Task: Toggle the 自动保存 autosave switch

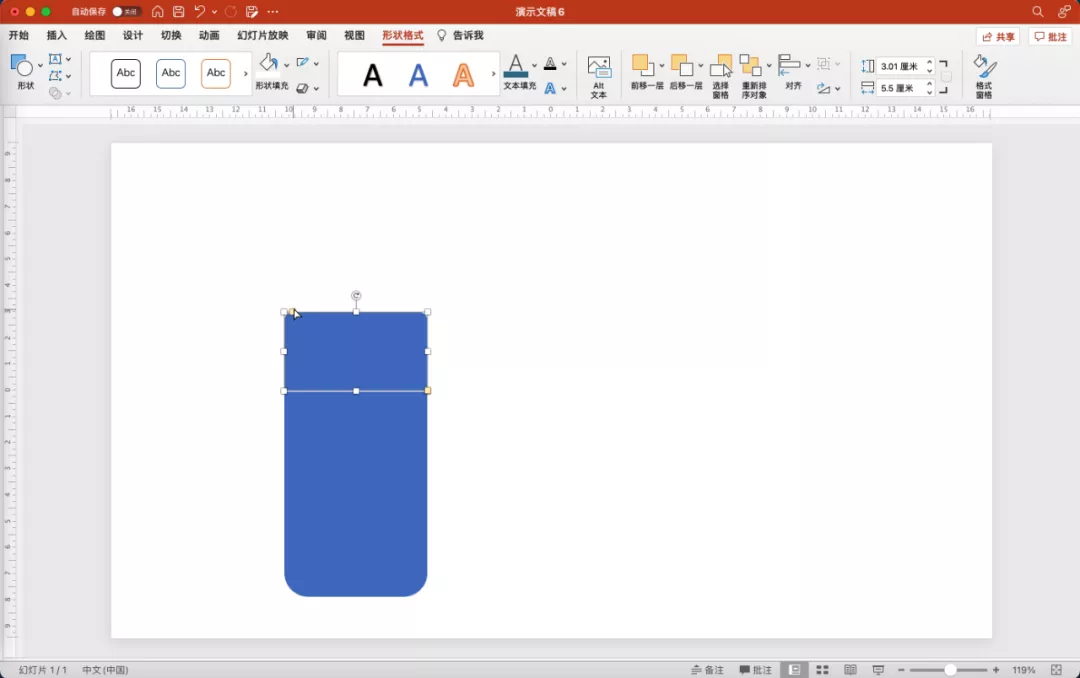Action: coord(126,12)
